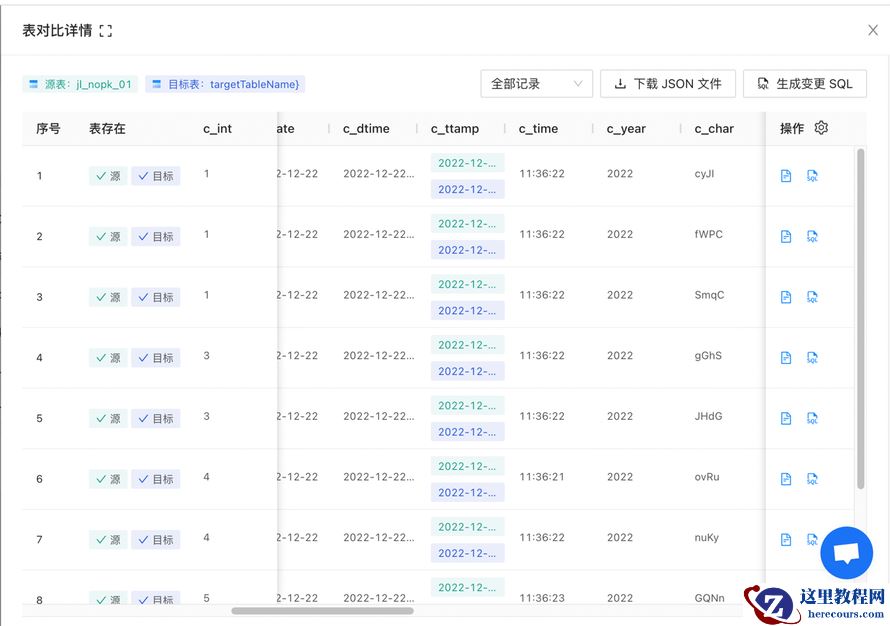Click the 目标 tag in row 2
Image resolution: width=890 pixels, height=626 pixels.
pos(156,237)
